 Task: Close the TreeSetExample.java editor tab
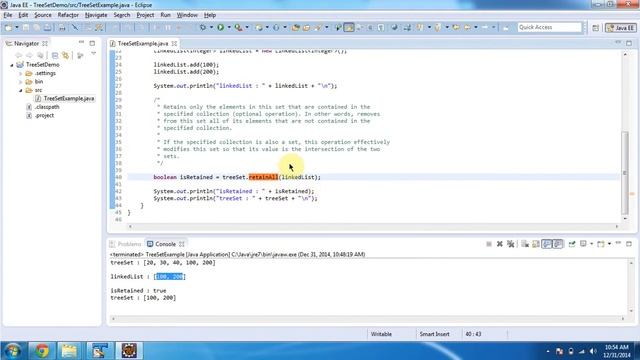174,43
